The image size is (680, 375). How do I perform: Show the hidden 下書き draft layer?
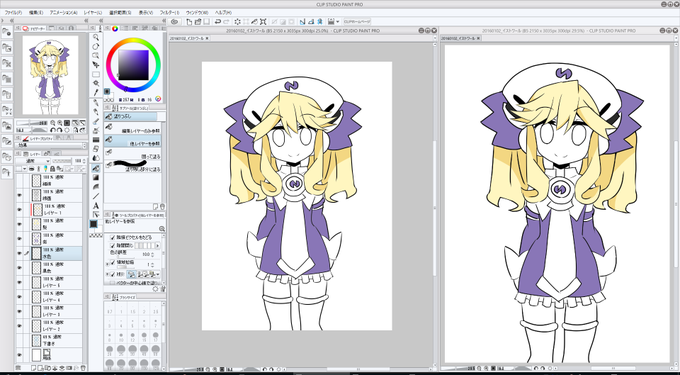pyautogui.click(x=19, y=340)
